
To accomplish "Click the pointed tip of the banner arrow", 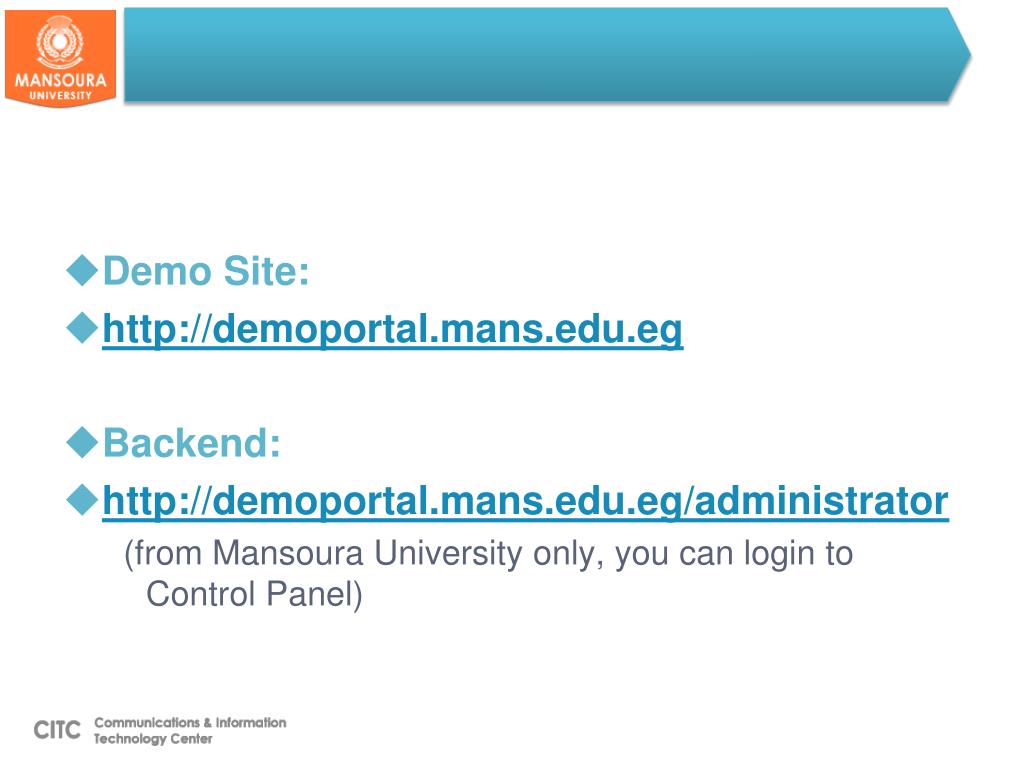I will click(x=960, y=55).
